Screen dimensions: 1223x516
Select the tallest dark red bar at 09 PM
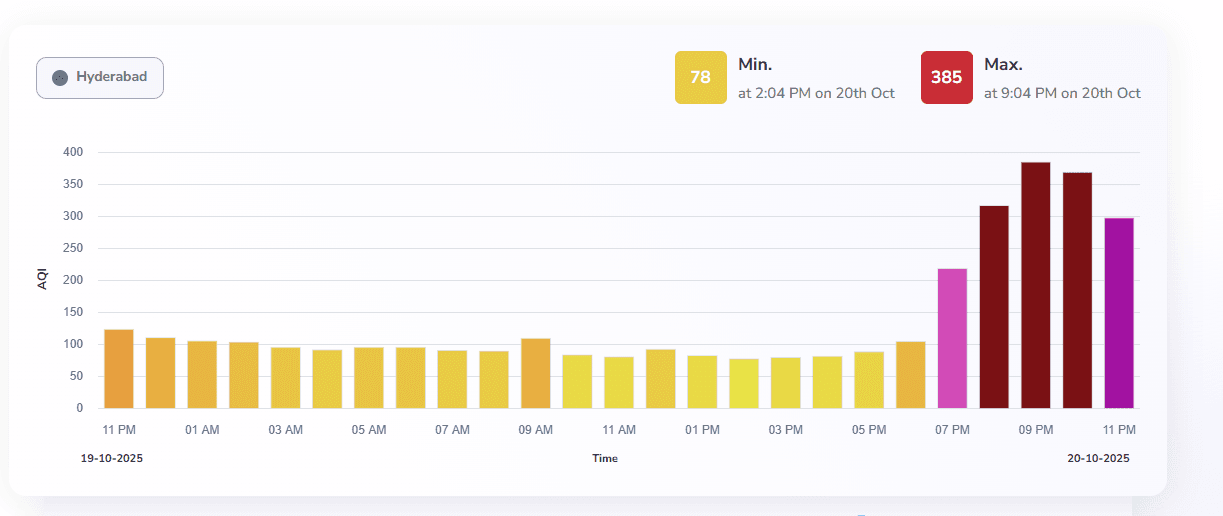1035,285
